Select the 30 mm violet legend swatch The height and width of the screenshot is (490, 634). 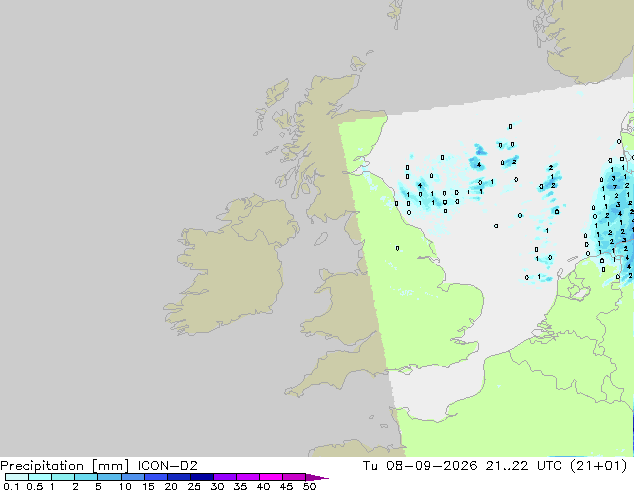[x=225, y=477]
